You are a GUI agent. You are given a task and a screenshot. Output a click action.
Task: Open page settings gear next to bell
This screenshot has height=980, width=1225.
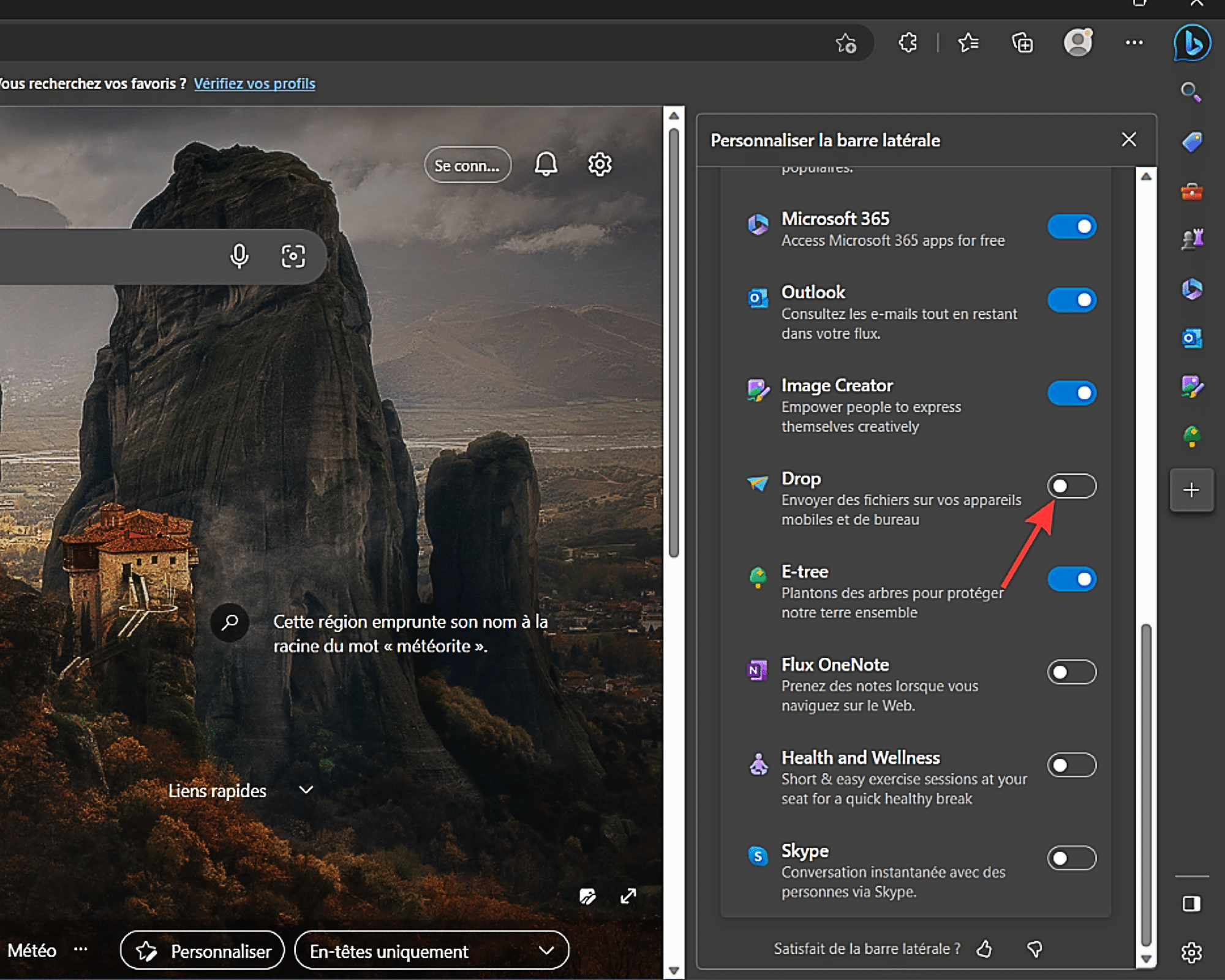600,164
